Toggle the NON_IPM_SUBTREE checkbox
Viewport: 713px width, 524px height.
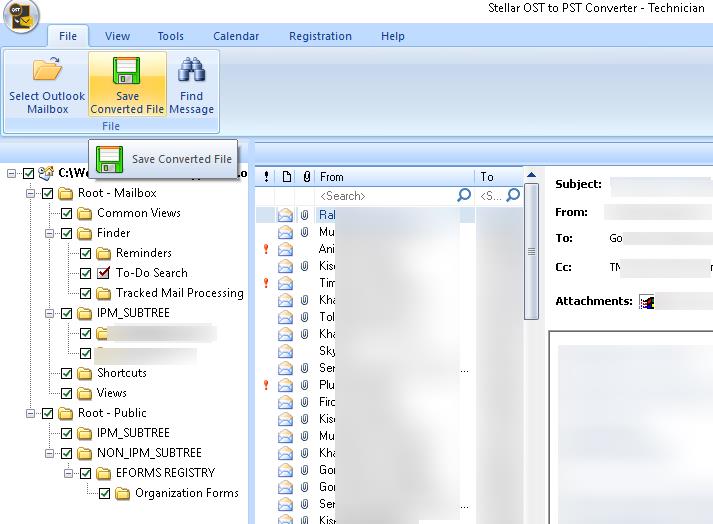pos(66,453)
